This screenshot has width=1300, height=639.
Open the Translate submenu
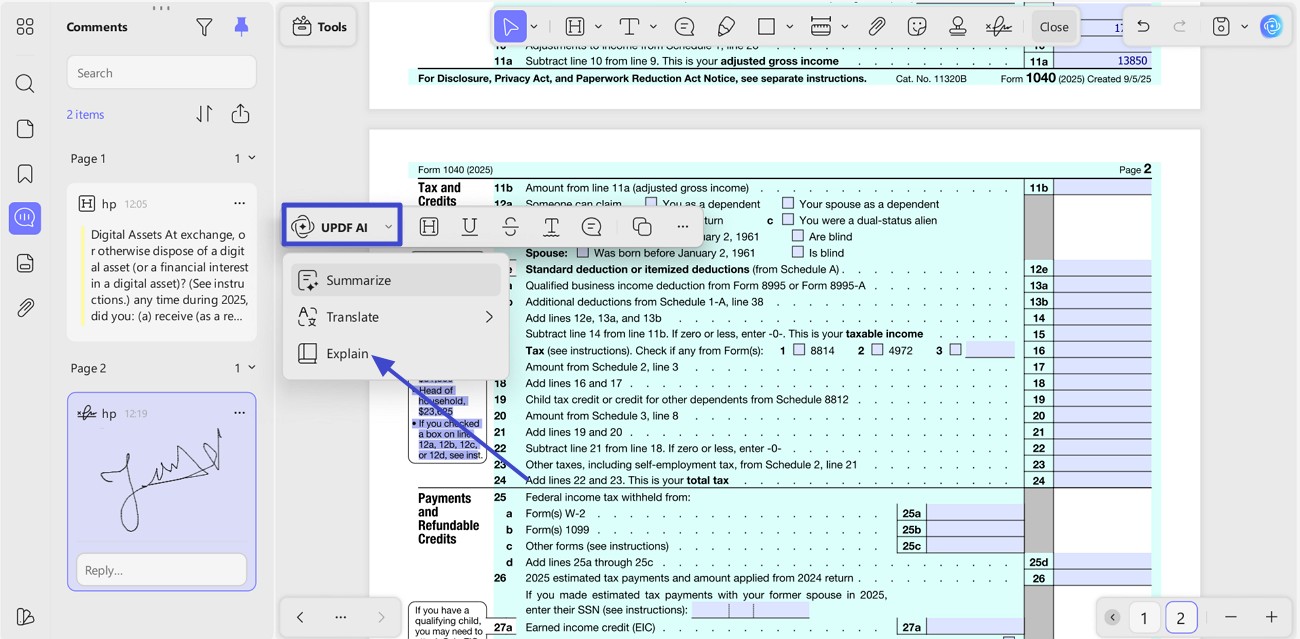[x=396, y=317]
